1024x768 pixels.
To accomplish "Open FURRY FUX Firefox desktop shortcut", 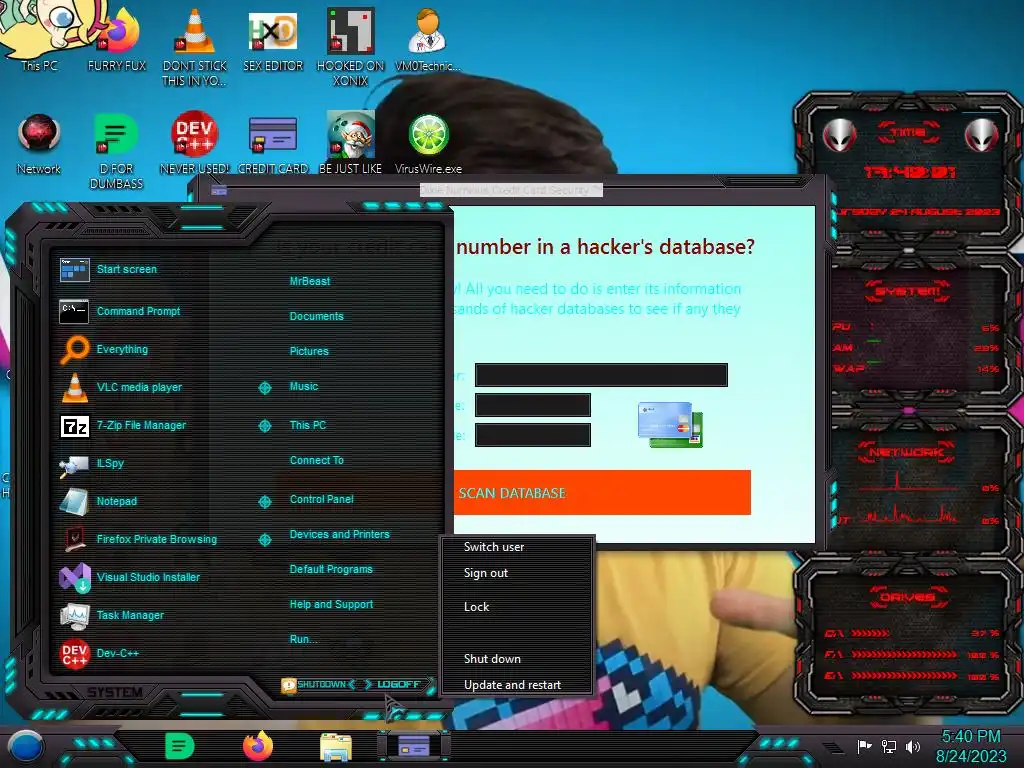I will click(x=117, y=39).
